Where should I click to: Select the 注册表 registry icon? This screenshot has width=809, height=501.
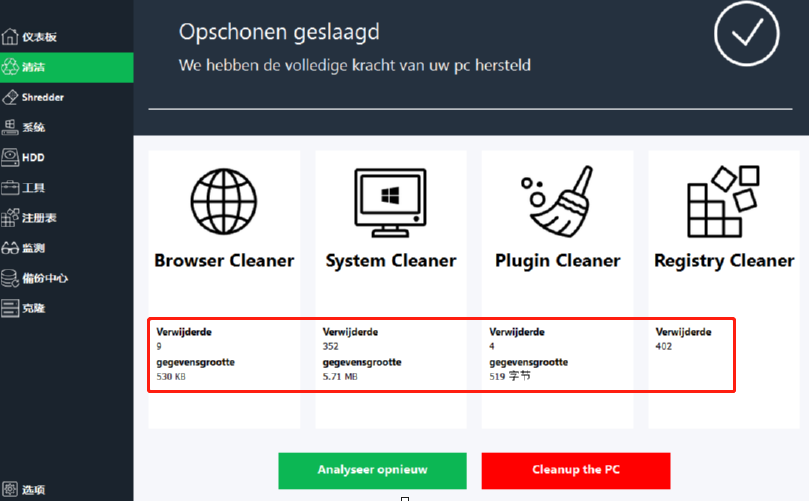[x=10, y=217]
